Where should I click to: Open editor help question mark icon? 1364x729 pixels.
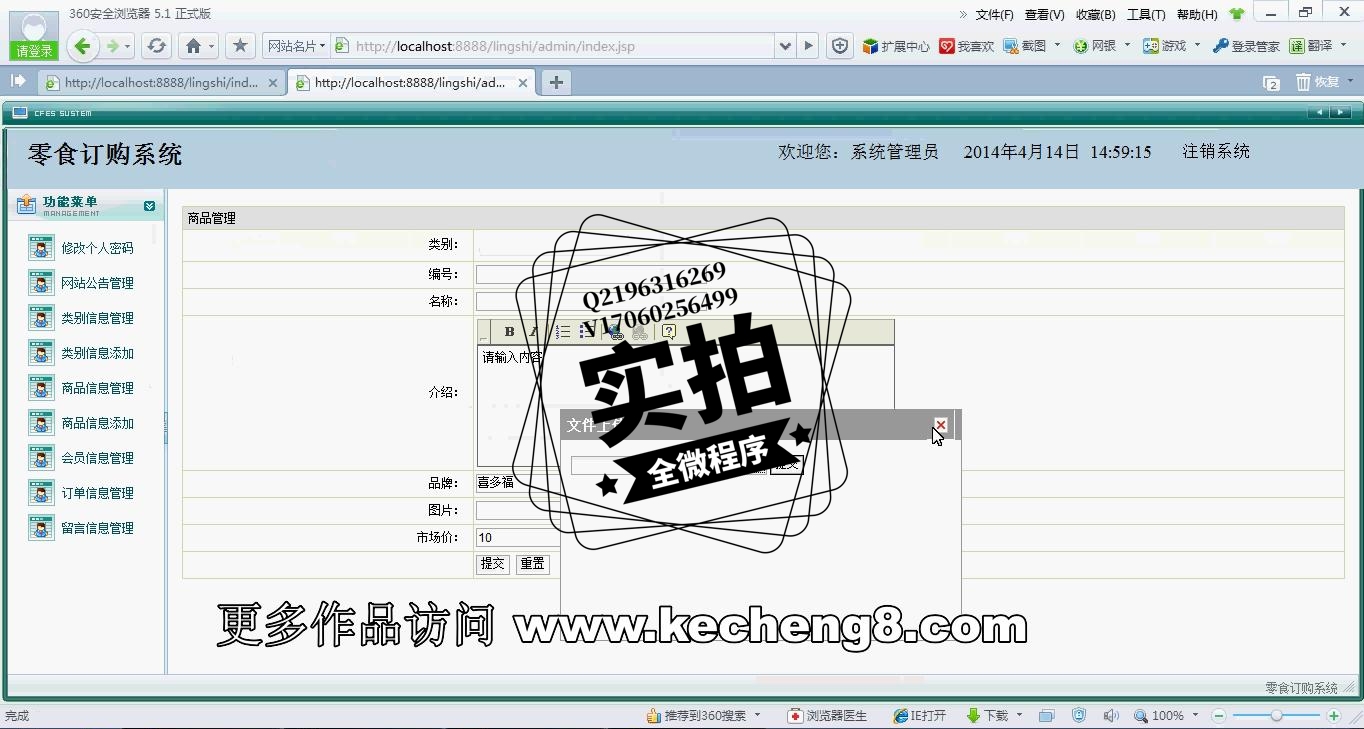(669, 332)
